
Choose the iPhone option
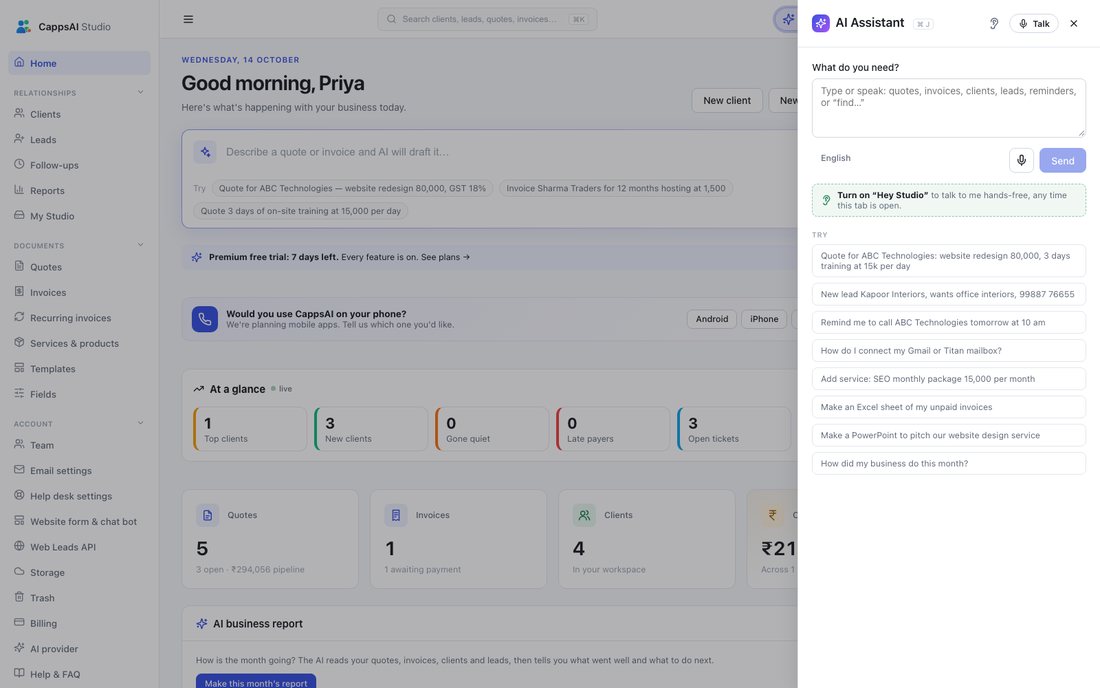764,319
